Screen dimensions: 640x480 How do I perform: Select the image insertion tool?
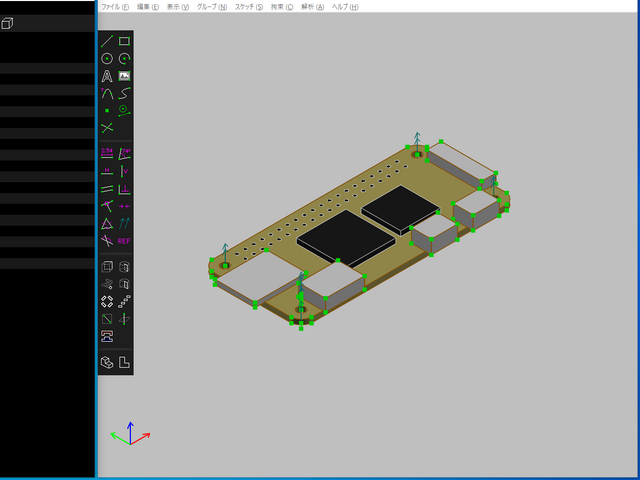coord(124,76)
